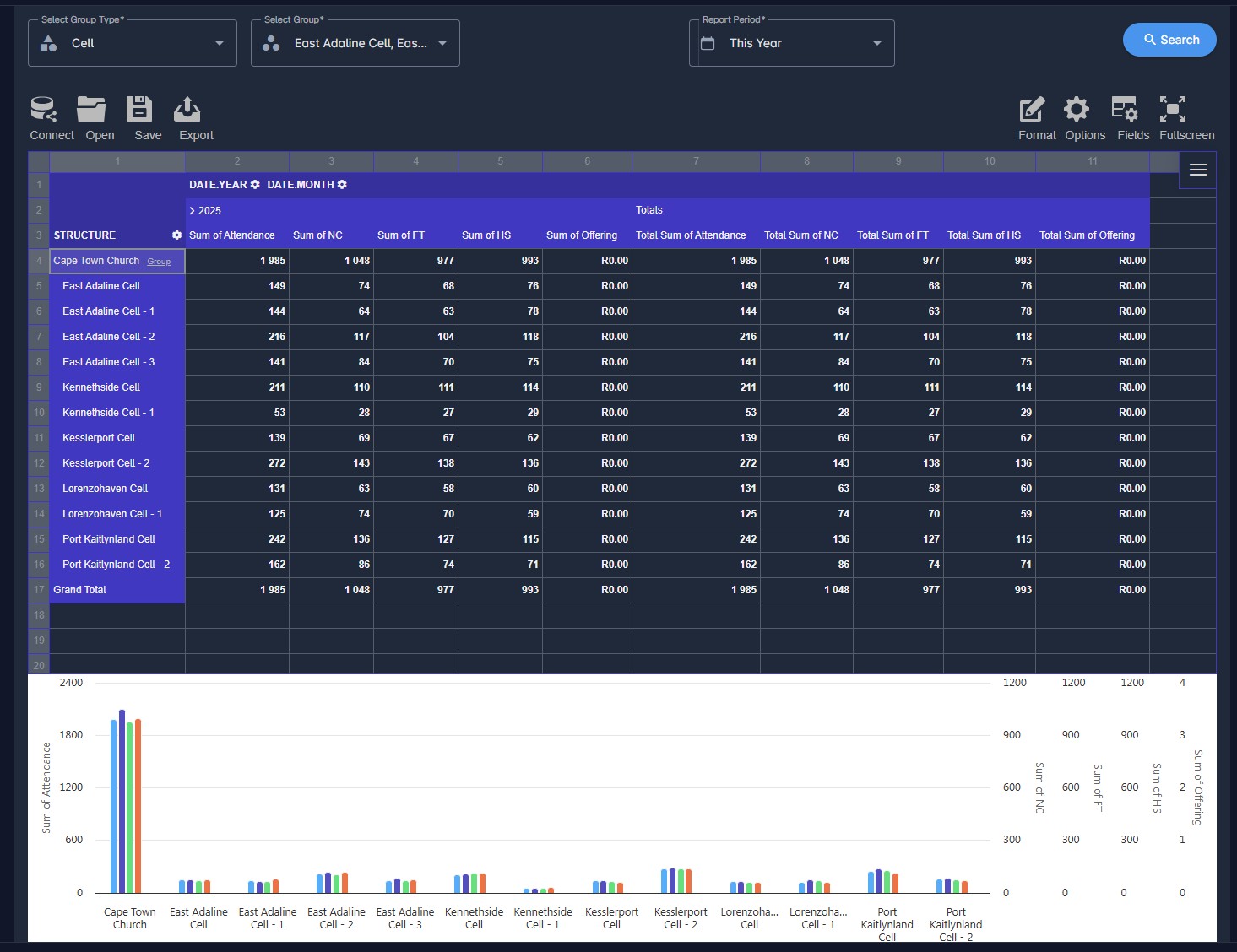Viewport: 1237px width, 952px height.
Task: Open the Fields list icon
Action: 1124,110
